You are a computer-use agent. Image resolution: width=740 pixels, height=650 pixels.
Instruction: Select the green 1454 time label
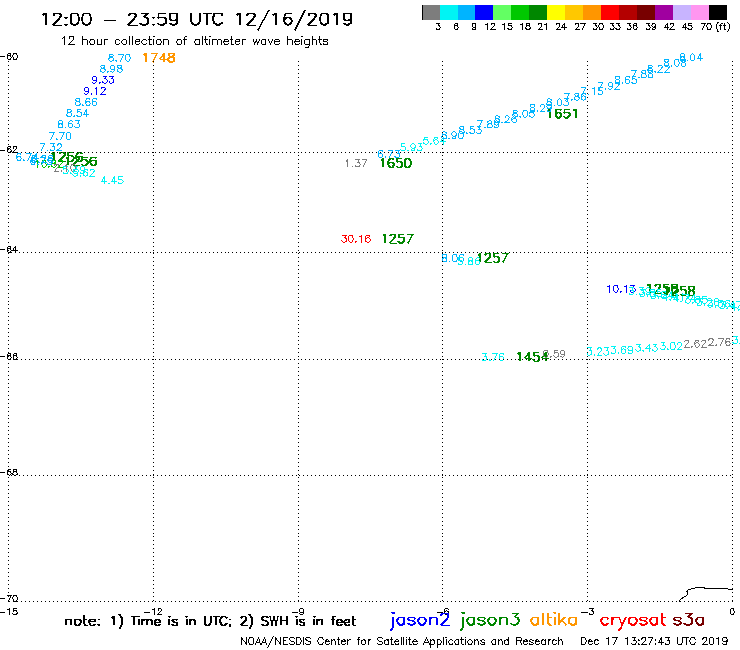pos(532,357)
